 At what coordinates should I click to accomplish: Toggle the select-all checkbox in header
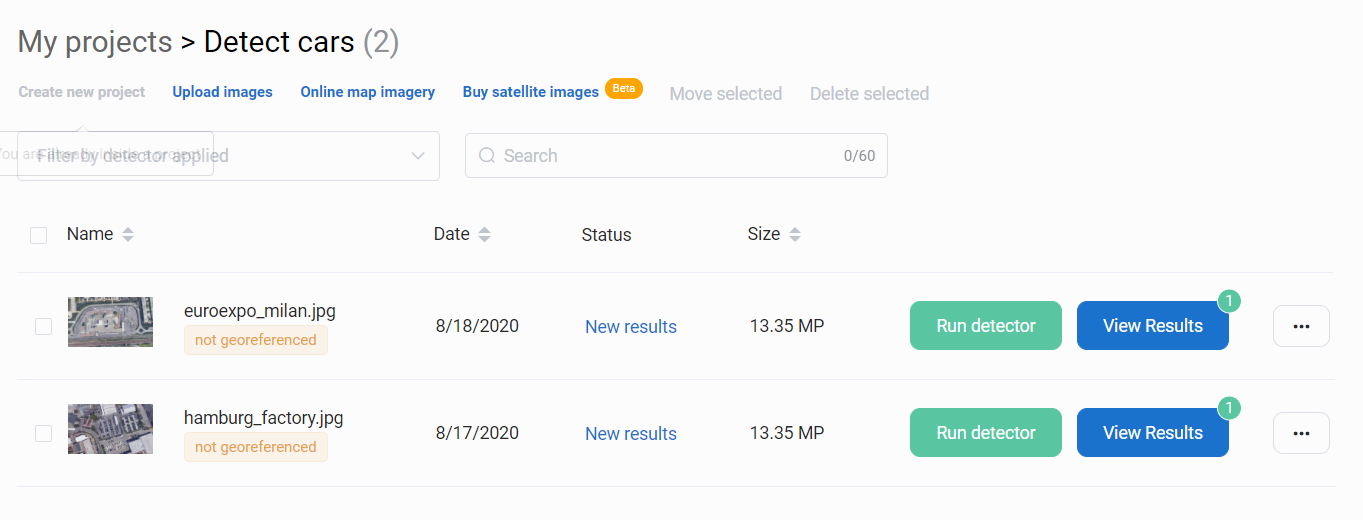pyautogui.click(x=39, y=235)
